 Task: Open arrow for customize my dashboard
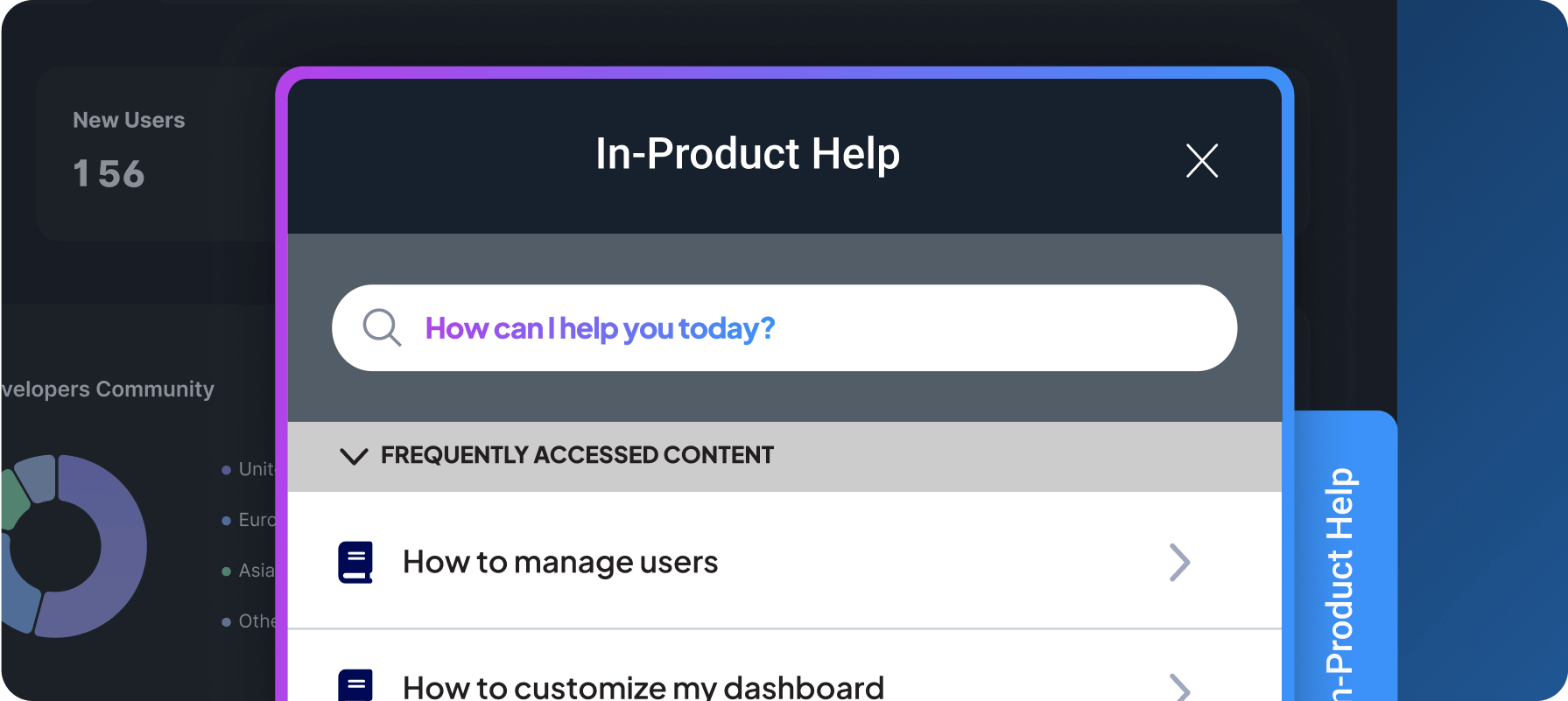click(x=1179, y=687)
